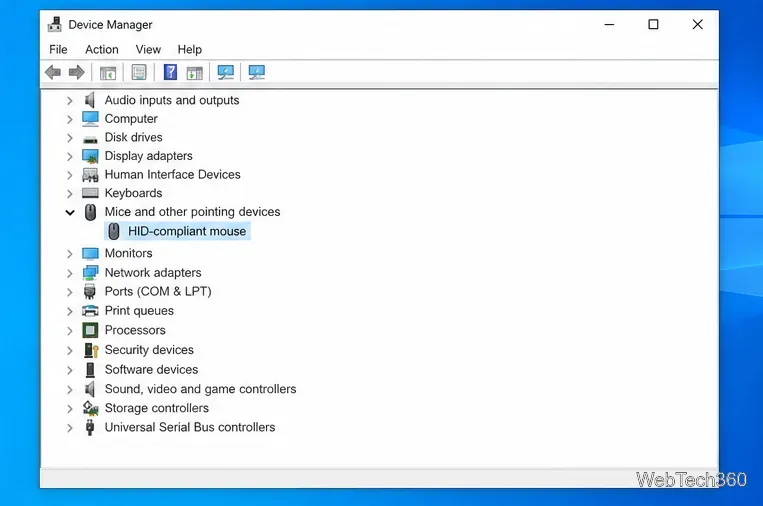Image resolution: width=763 pixels, height=506 pixels.
Task: Click the Processors chip icon
Action: pyautogui.click(x=90, y=330)
